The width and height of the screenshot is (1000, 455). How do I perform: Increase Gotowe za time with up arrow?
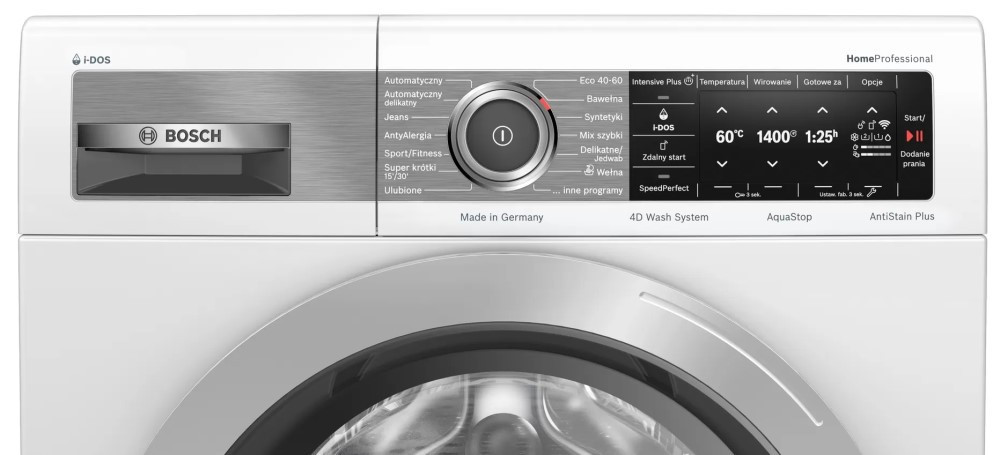pos(822,109)
